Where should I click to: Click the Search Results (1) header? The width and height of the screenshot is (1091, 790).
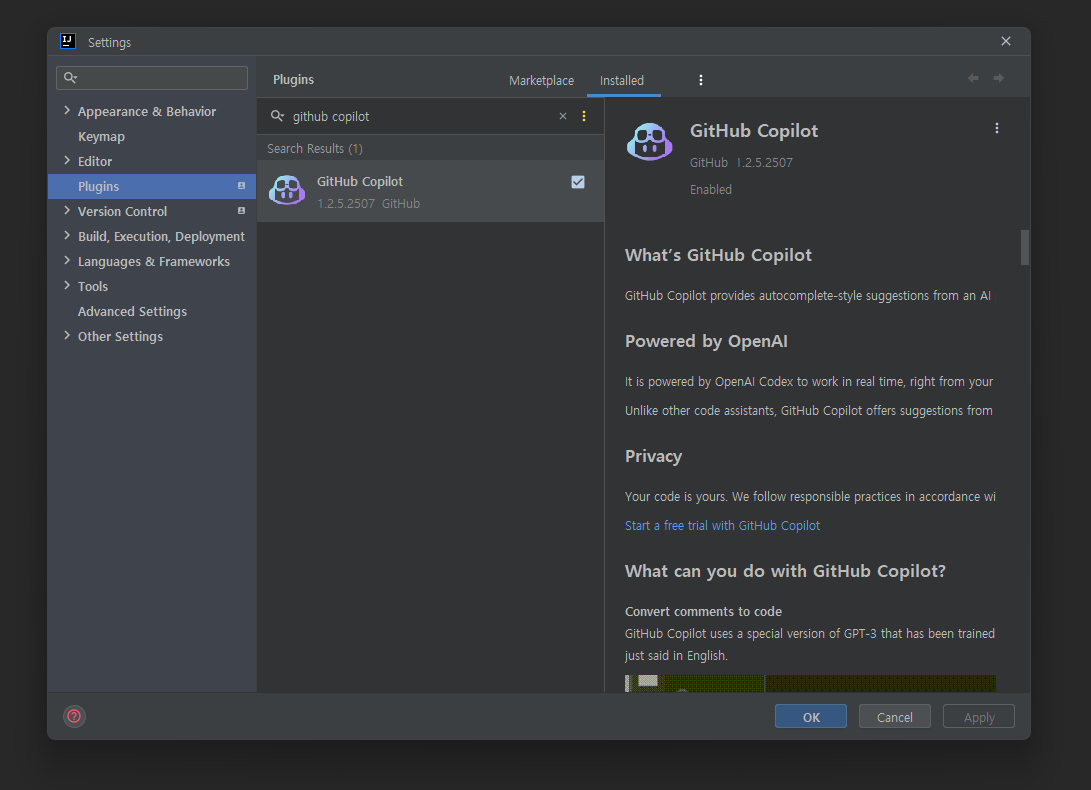click(314, 148)
